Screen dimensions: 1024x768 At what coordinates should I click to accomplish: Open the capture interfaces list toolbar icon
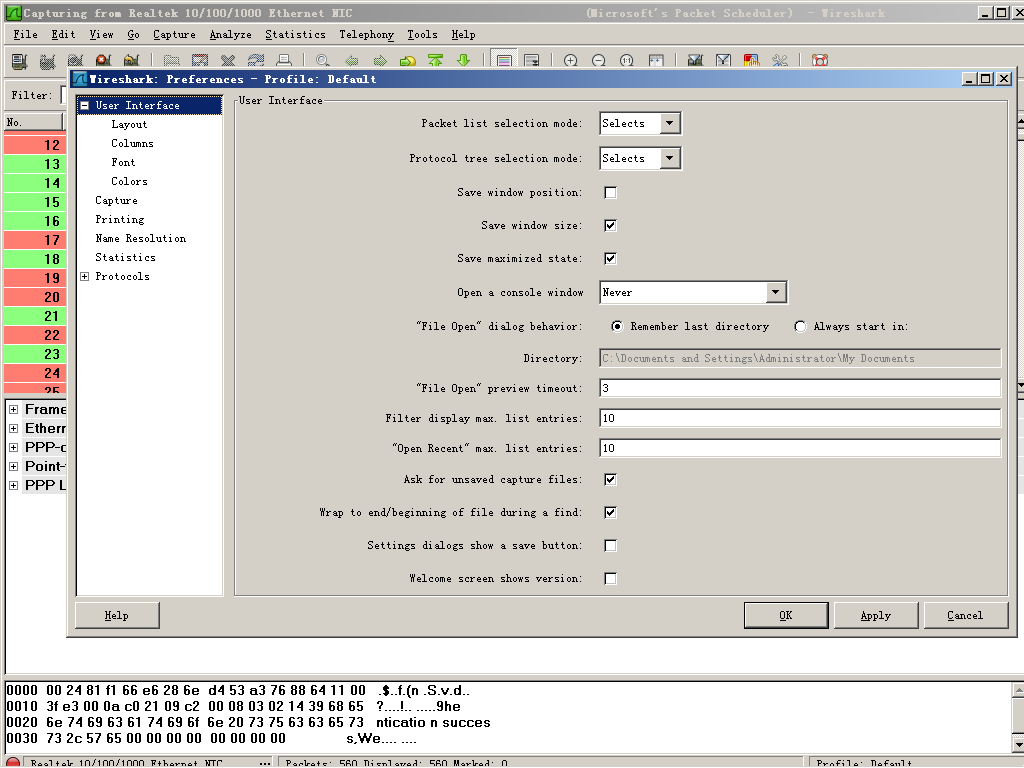coord(20,61)
